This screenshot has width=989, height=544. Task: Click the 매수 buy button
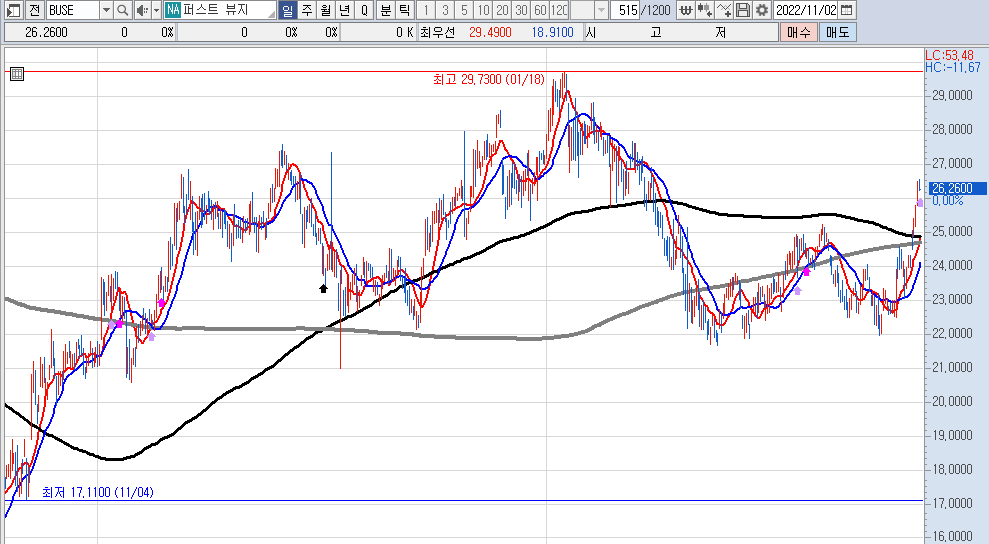tap(799, 32)
